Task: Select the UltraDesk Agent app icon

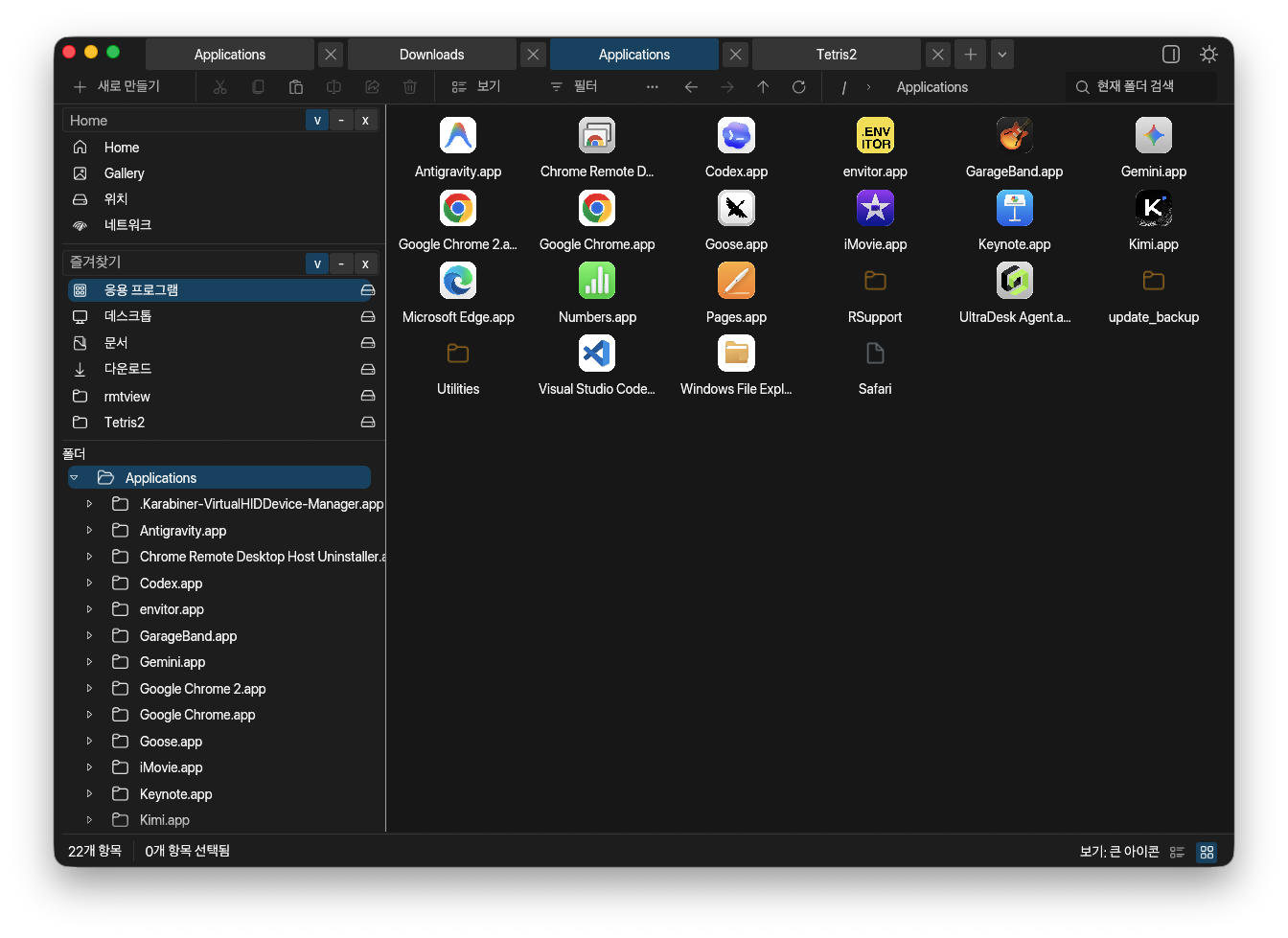Action: point(1014,281)
